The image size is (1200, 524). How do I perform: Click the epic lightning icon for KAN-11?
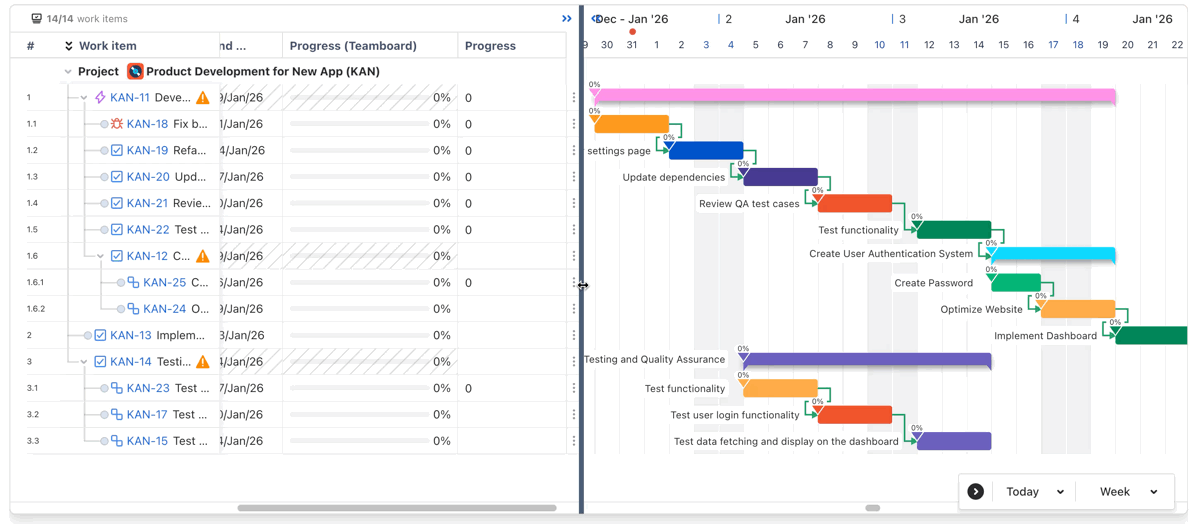point(100,98)
